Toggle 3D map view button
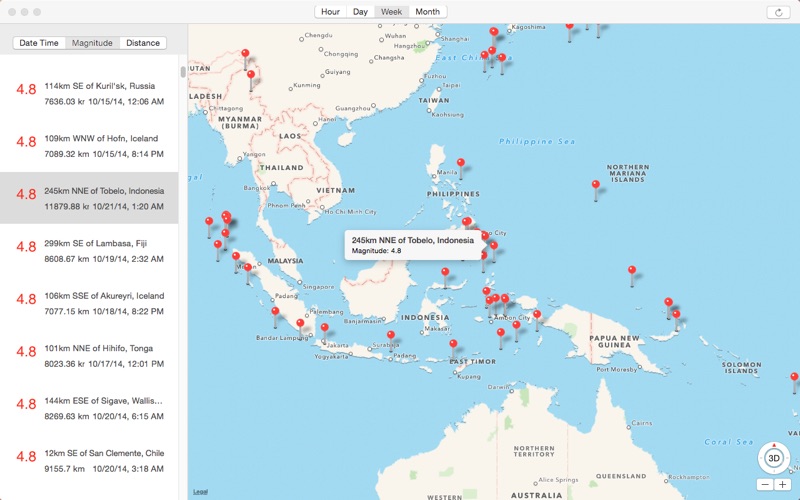The image size is (800, 500). 774,458
